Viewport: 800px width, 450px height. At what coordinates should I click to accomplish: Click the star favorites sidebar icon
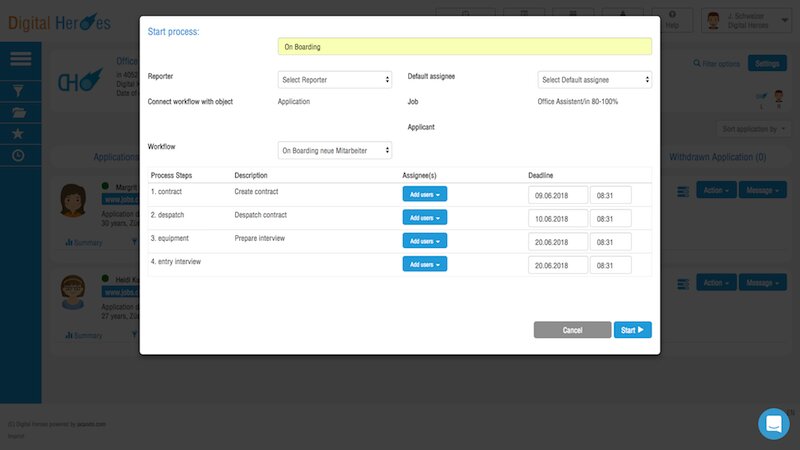pos(19,134)
